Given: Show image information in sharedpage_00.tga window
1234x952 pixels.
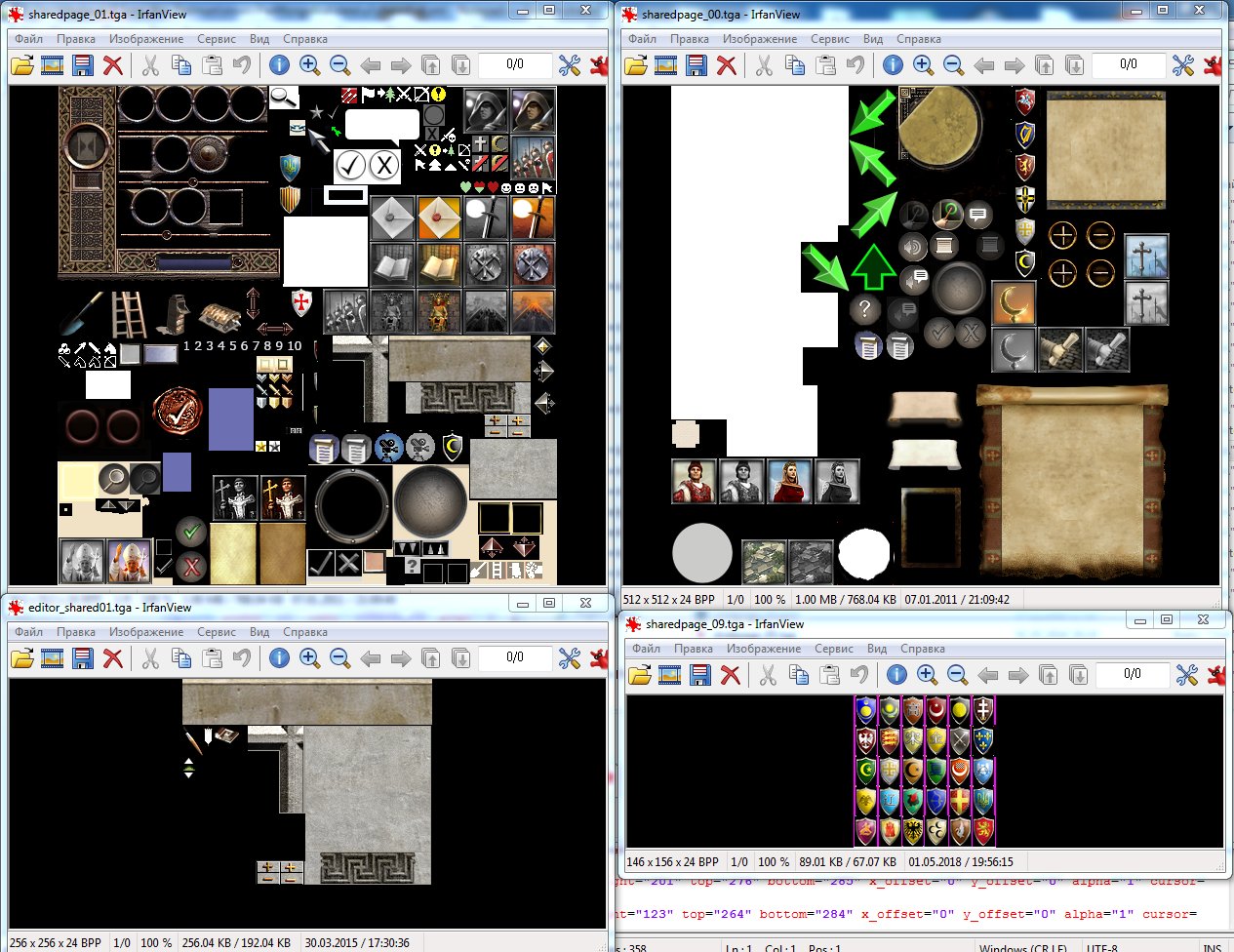Looking at the screenshot, I should pos(893,65).
